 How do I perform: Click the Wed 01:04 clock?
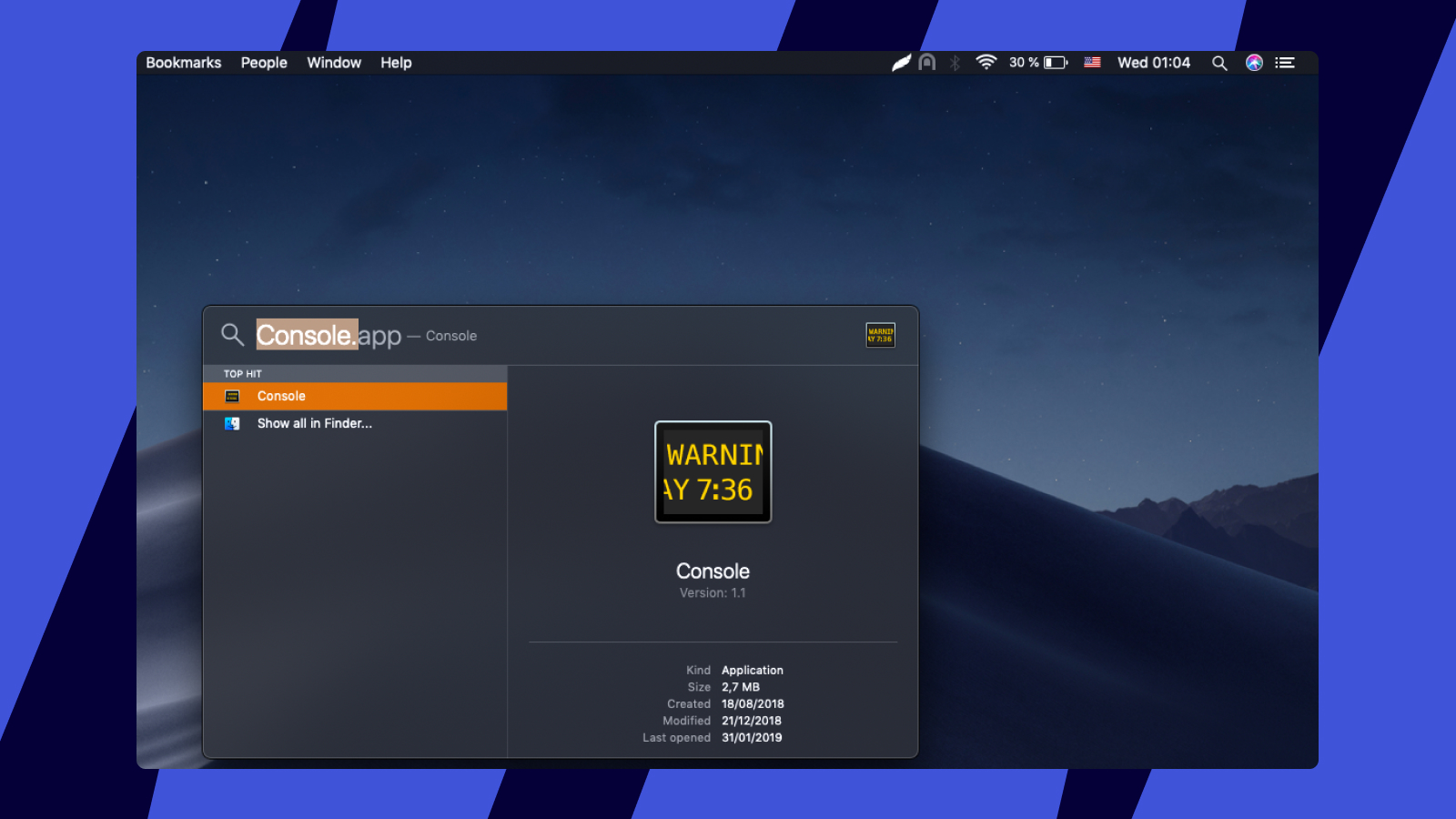click(x=1154, y=63)
